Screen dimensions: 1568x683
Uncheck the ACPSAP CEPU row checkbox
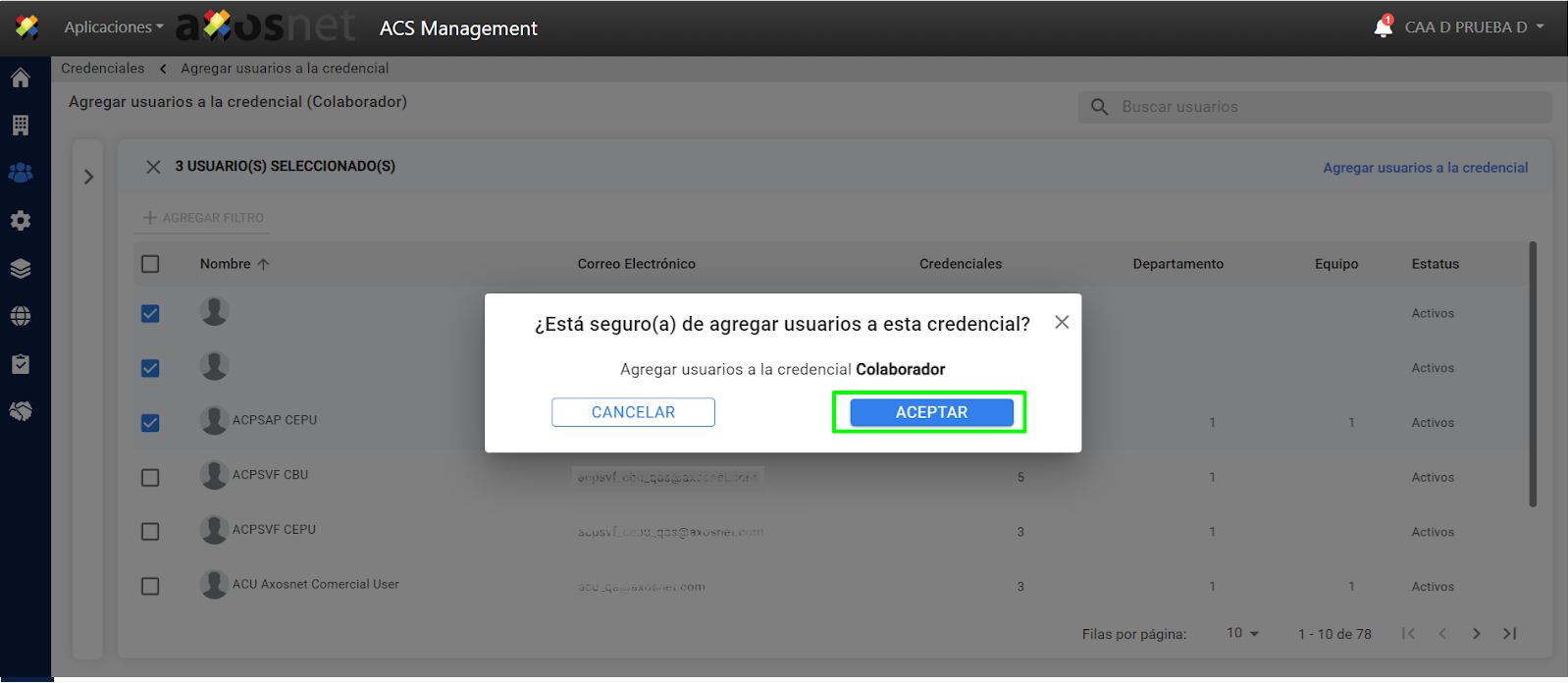150,423
